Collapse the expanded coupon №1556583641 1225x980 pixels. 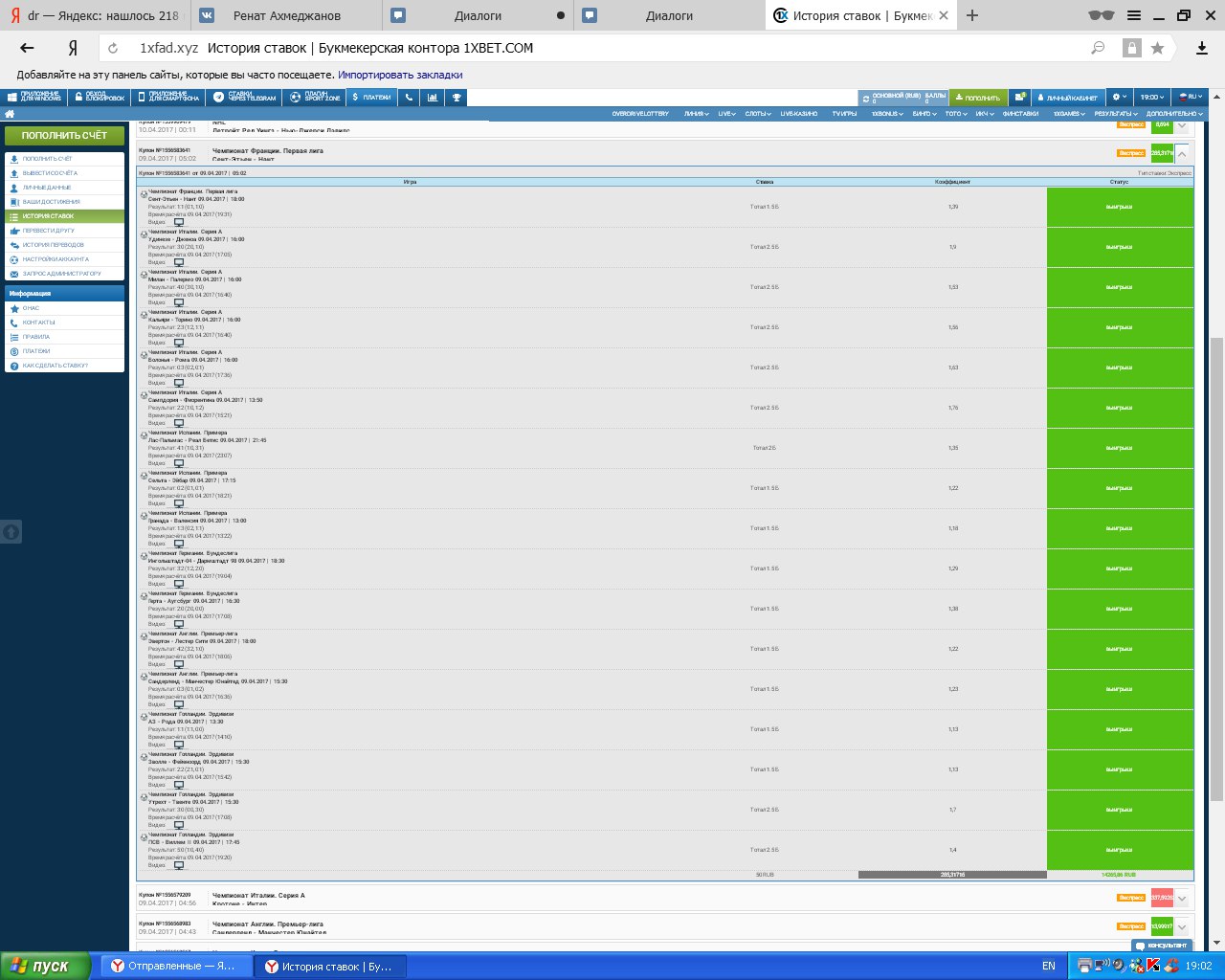pos(1182,153)
